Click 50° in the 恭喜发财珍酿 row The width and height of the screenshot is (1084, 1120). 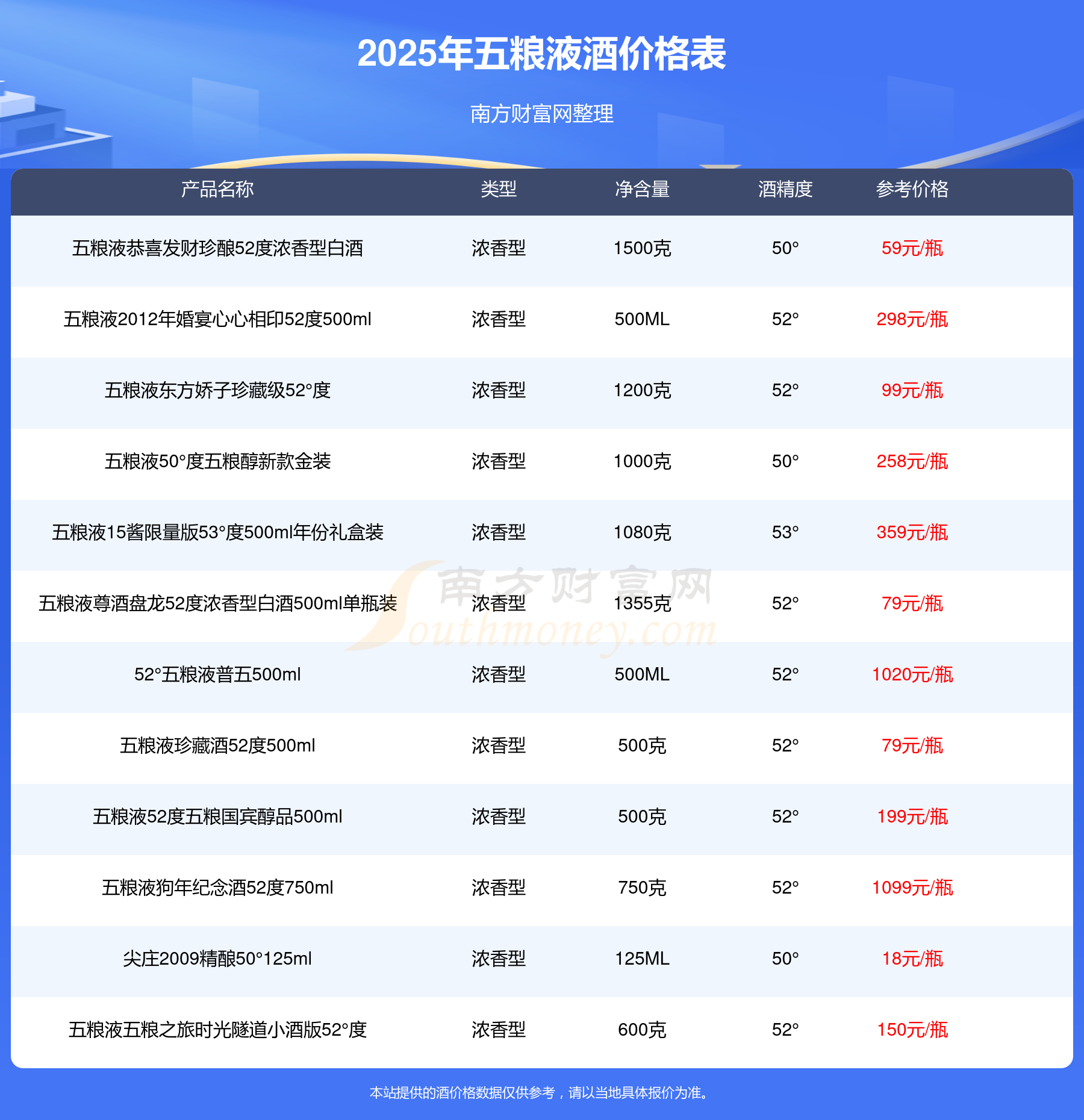click(785, 248)
